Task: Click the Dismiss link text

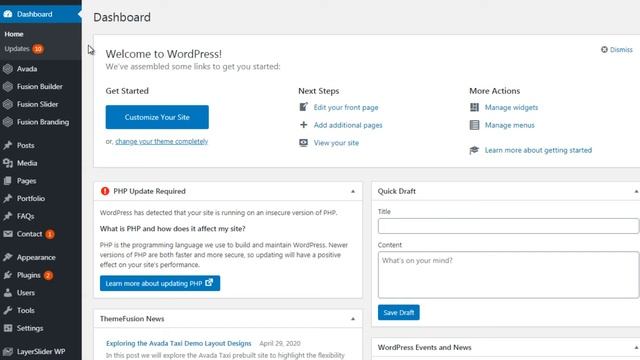Action: [x=621, y=49]
